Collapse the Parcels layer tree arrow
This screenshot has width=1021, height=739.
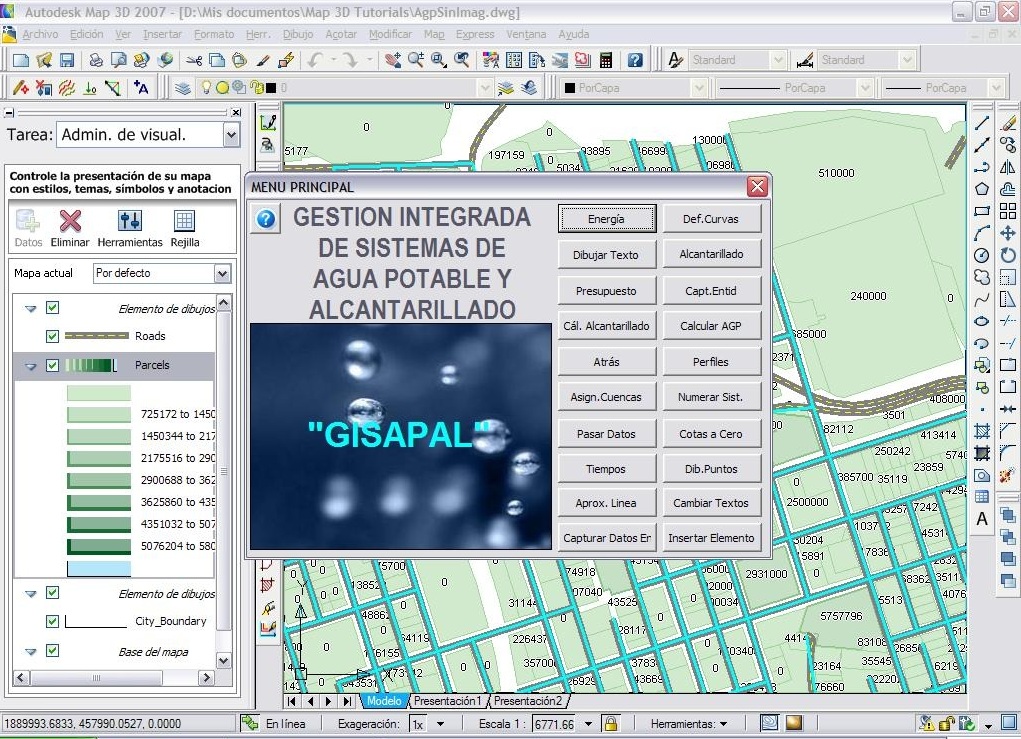coord(31,366)
